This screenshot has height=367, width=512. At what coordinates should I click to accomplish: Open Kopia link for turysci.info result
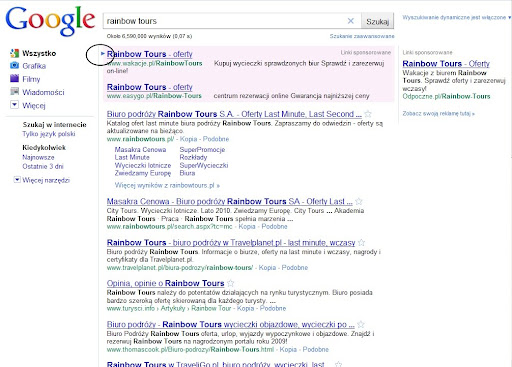pos(246,308)
